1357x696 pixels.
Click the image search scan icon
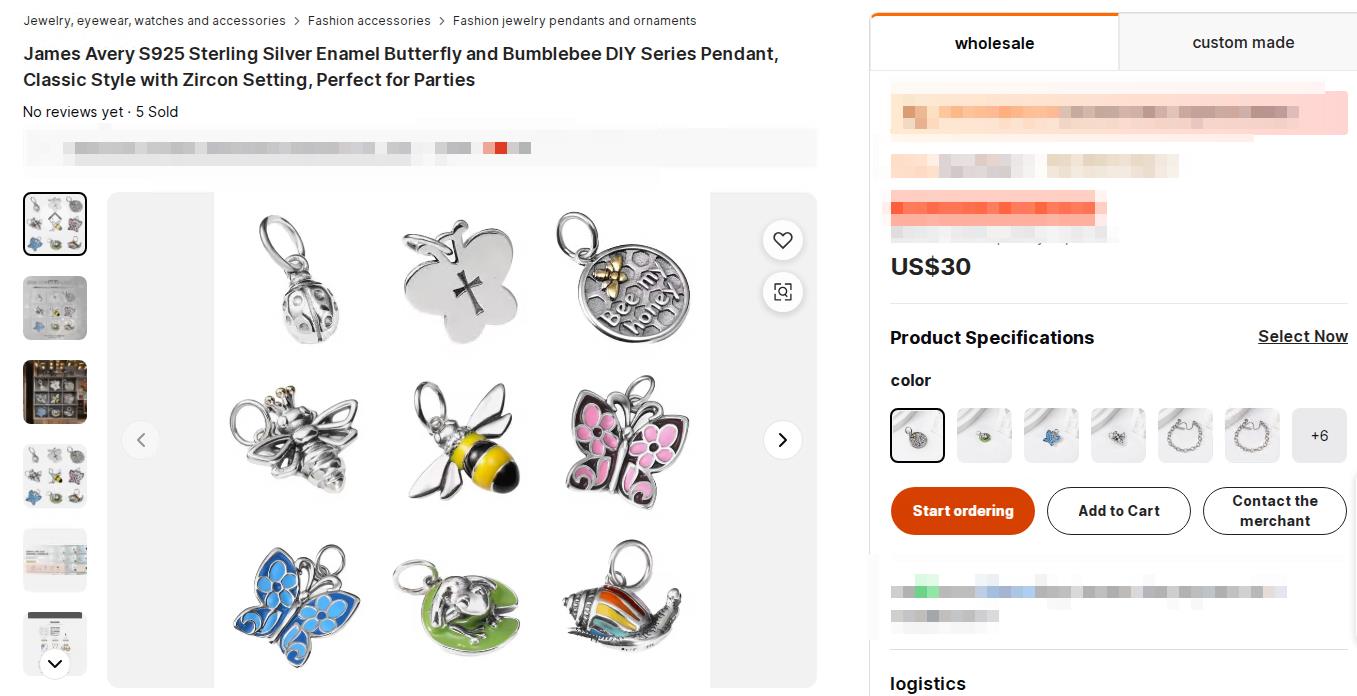[x=782, y=292]
